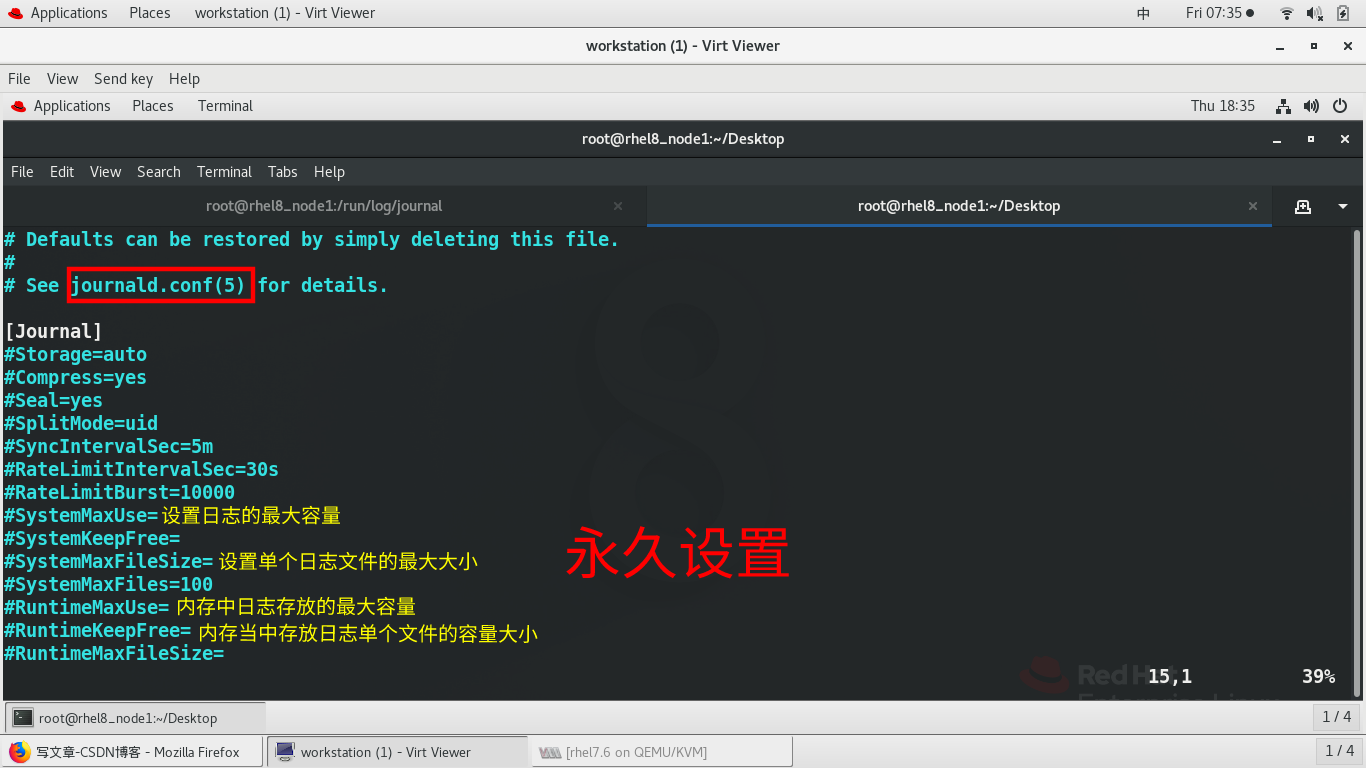Click workstation (1) - Virt Viewer app menu
Image resolution: width=1366 pixels, height=768 pixels.
click(285, 13)
